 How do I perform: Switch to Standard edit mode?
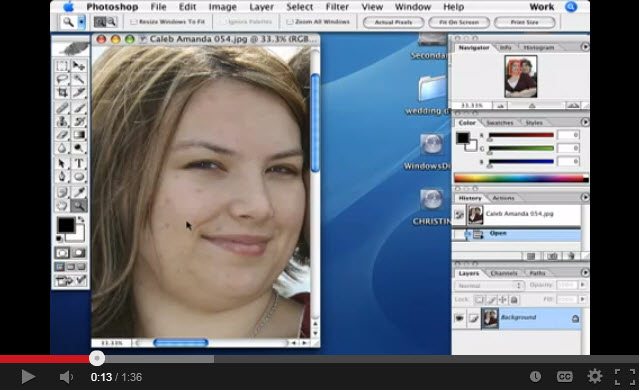tap(62, 253)
